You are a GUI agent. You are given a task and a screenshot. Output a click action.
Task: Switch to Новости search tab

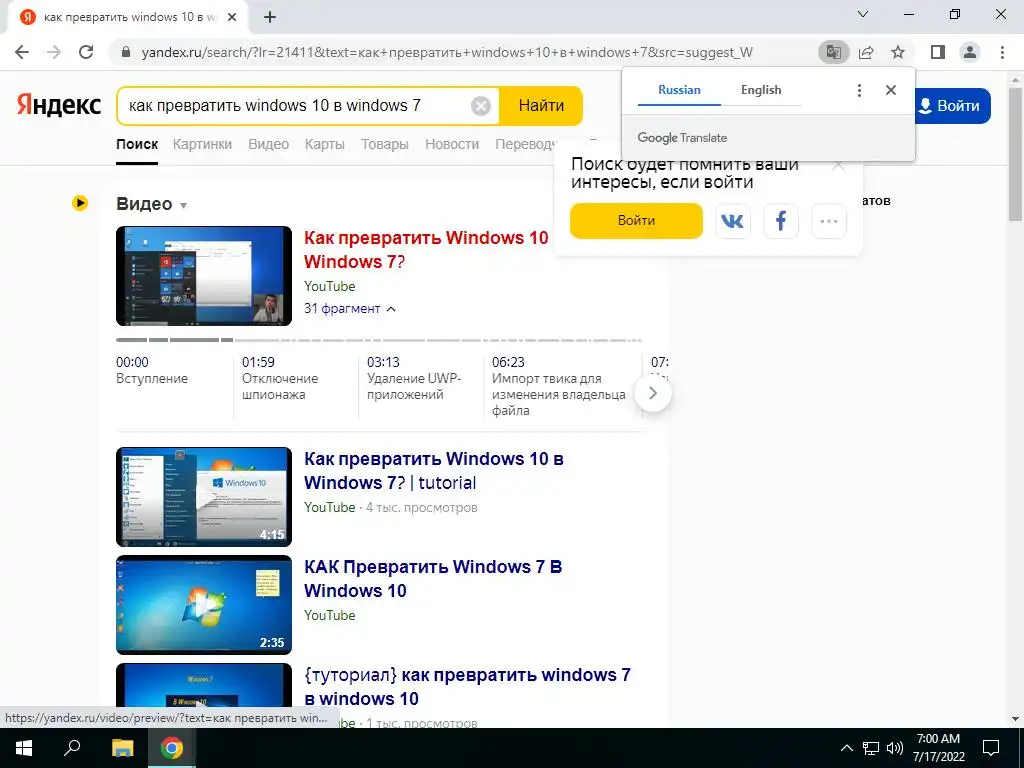click(x=452, y=144)
